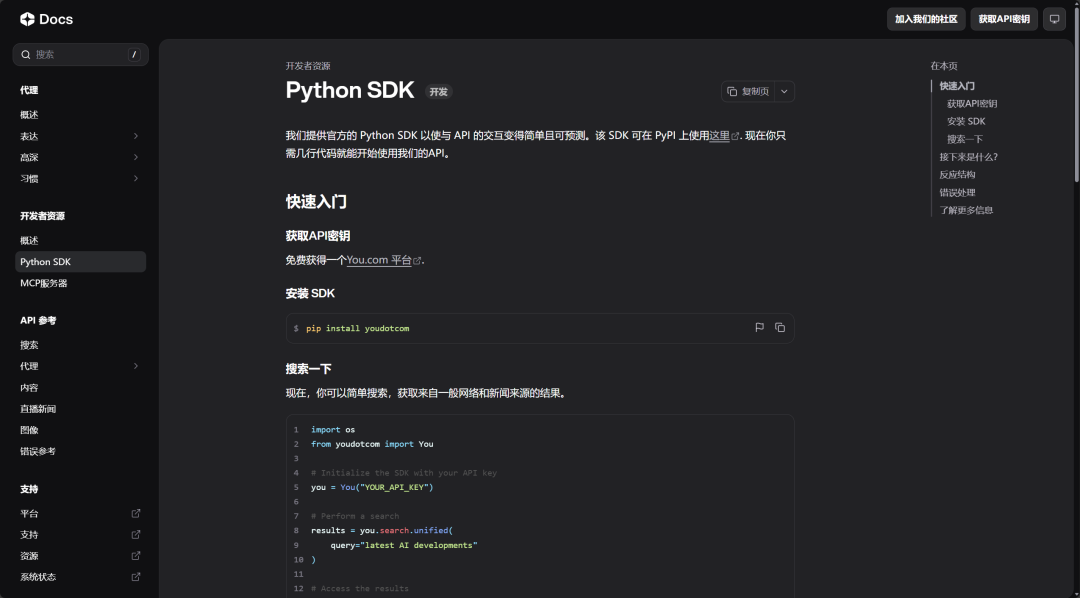Jump to 错误处理 in page outline
Screen dimensions: 1080x598
pos(957,193)
